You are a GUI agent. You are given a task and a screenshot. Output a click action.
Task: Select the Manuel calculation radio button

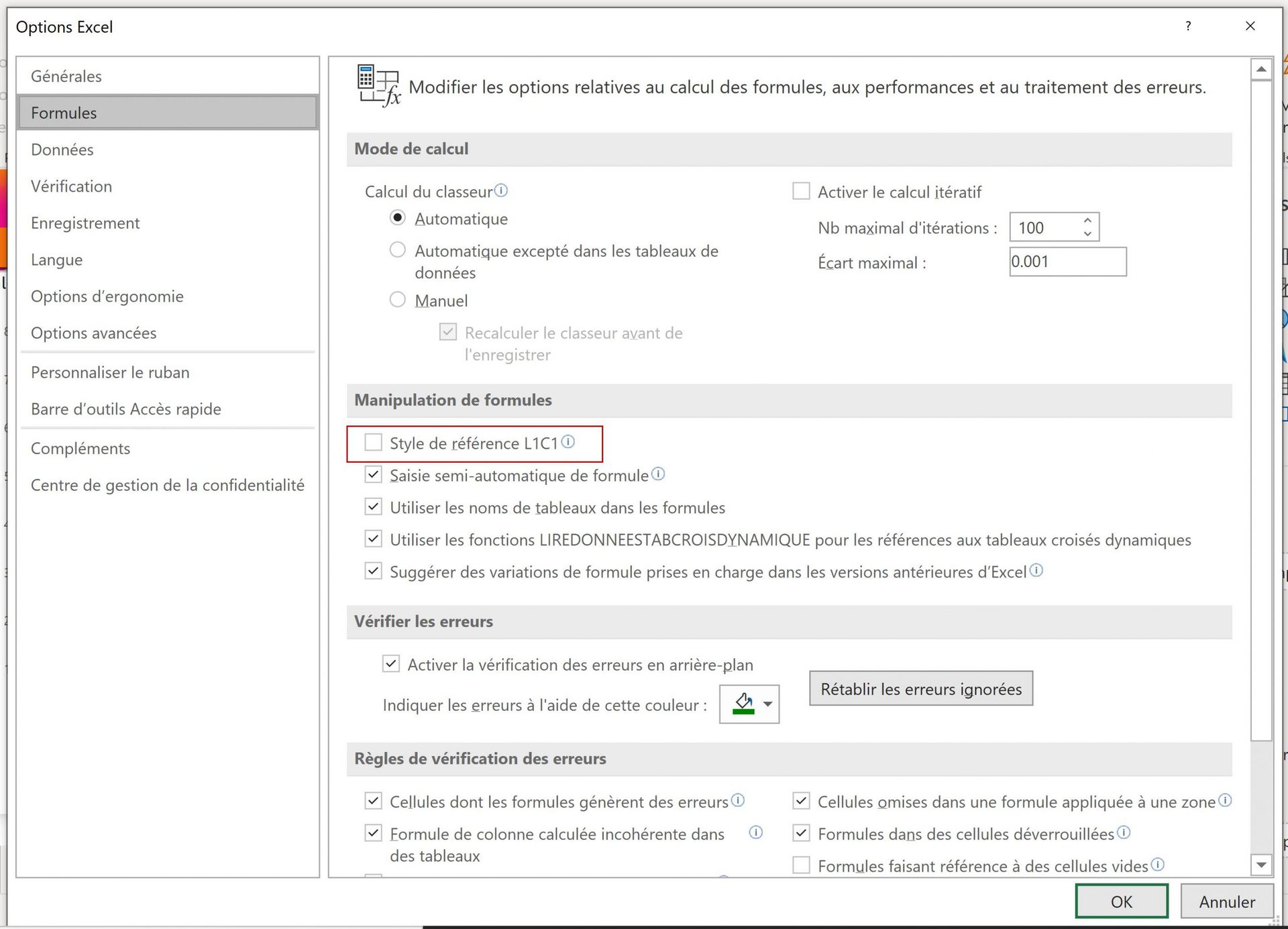point(398,300)
